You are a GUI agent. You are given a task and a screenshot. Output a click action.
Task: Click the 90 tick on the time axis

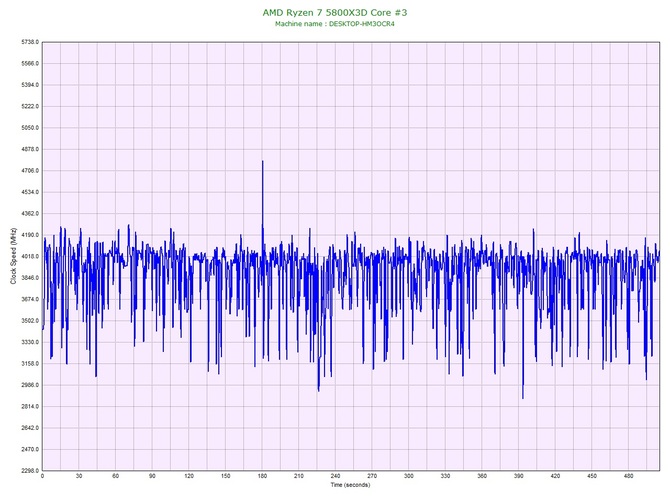152,476
